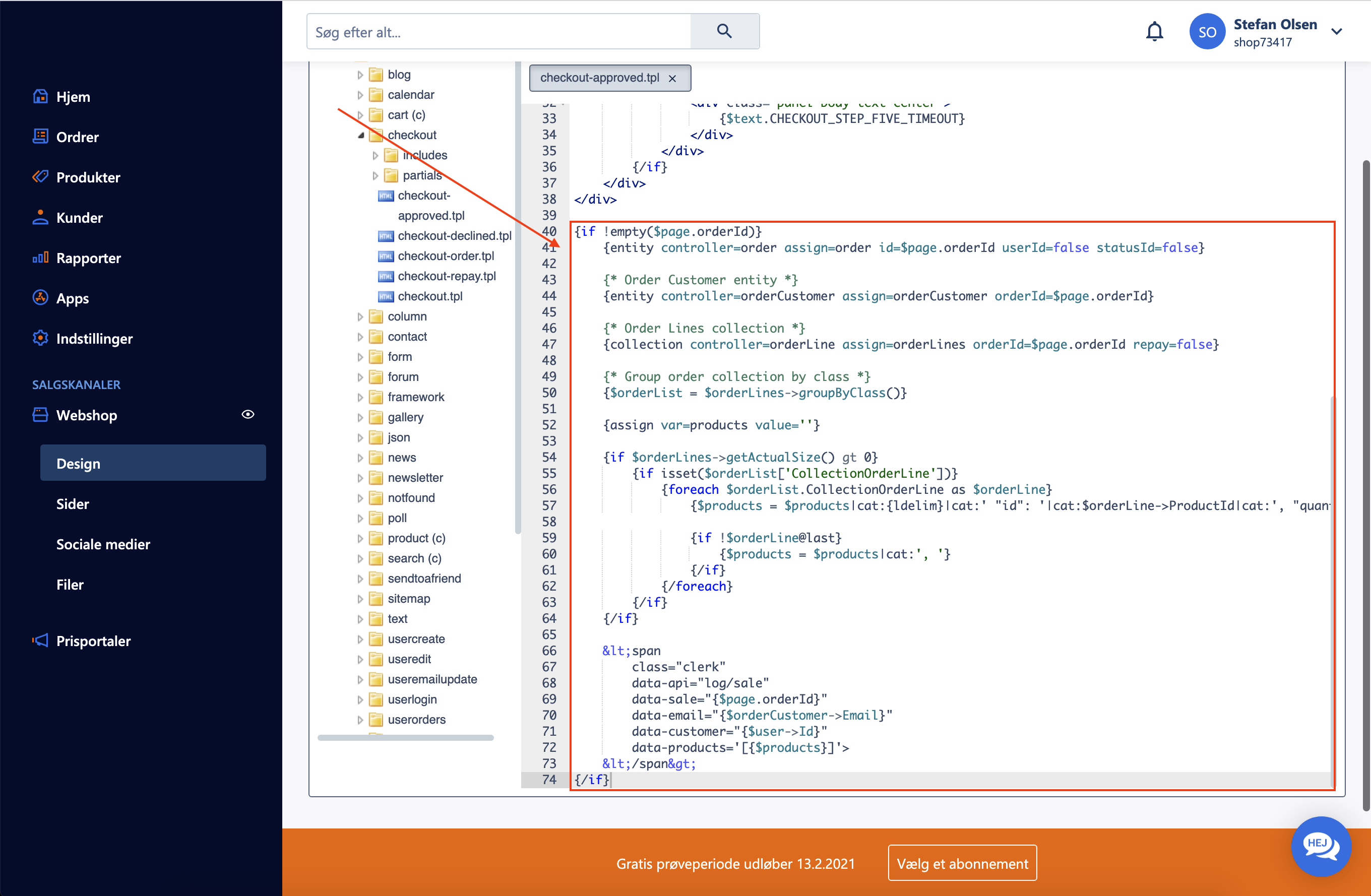The image size is (1371, 896).
Task: Toggle the Webshop eye visibility icon
Action: pos(247,415)
